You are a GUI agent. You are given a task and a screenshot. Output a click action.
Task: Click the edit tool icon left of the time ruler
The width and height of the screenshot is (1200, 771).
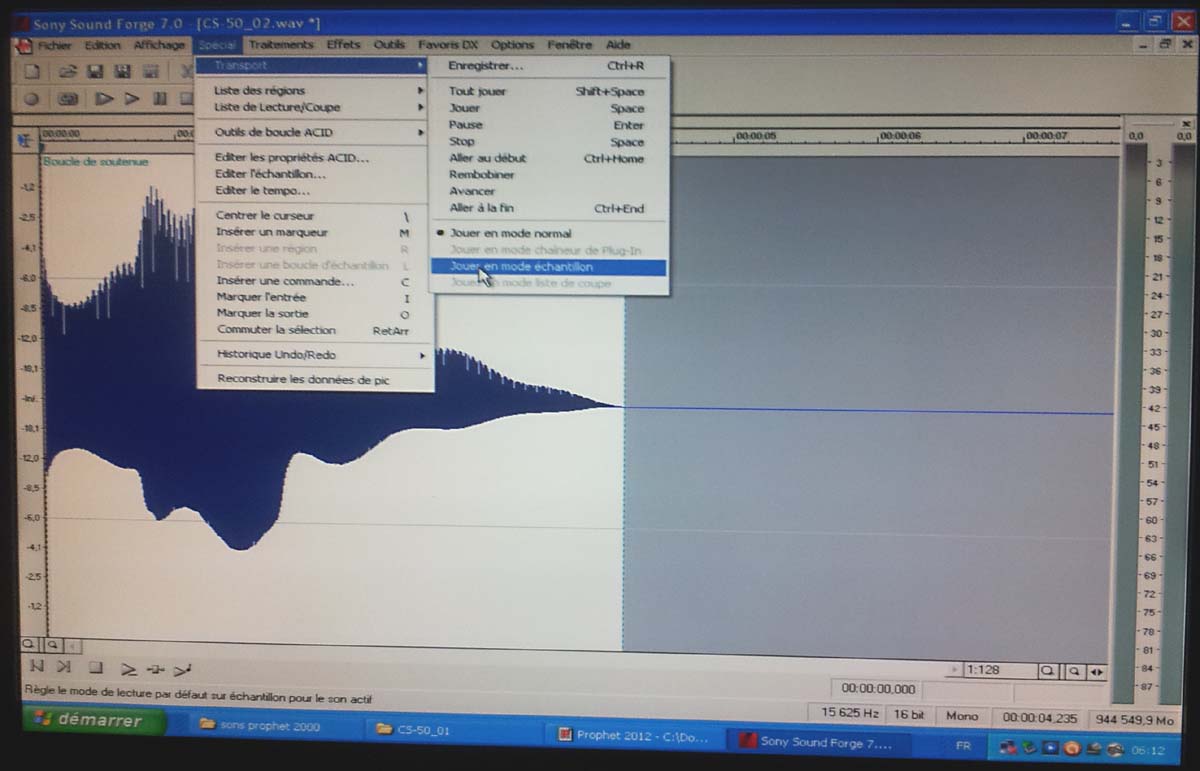(x=25, y=142)
